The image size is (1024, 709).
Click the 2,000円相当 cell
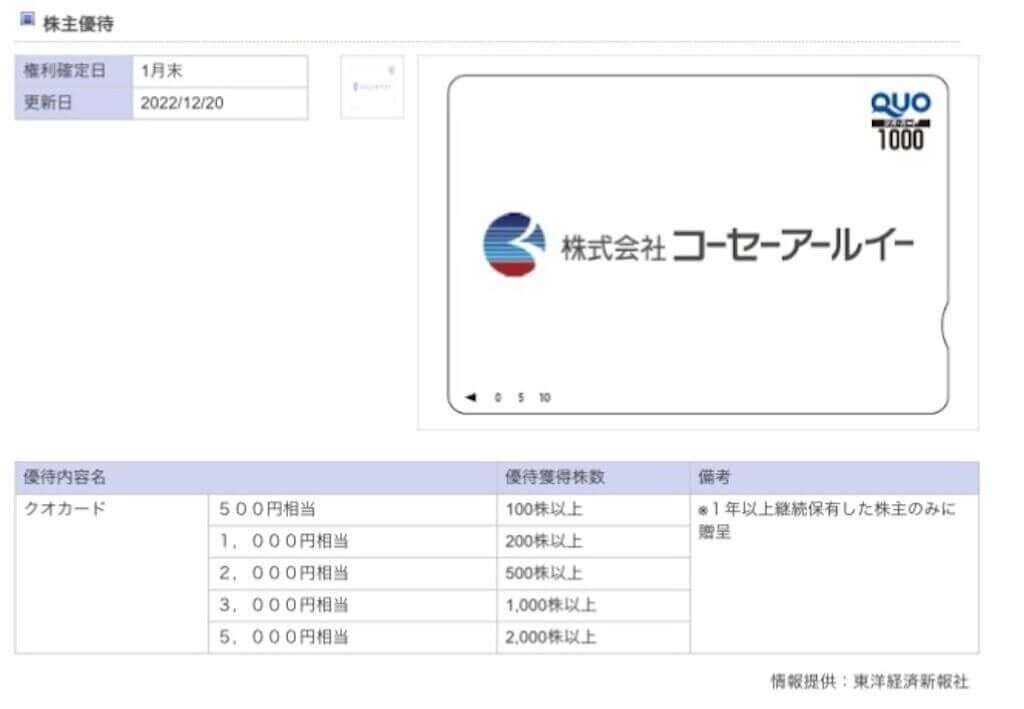(353, 573)
